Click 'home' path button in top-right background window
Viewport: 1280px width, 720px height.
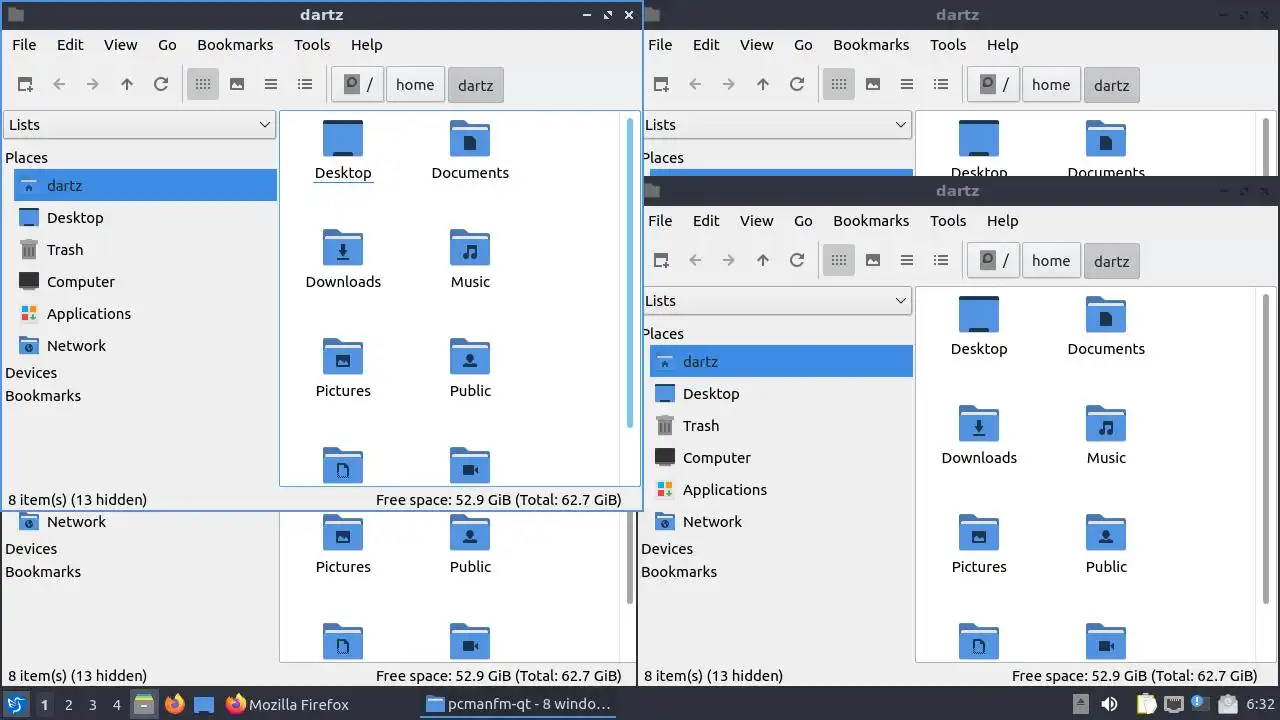1051,85
